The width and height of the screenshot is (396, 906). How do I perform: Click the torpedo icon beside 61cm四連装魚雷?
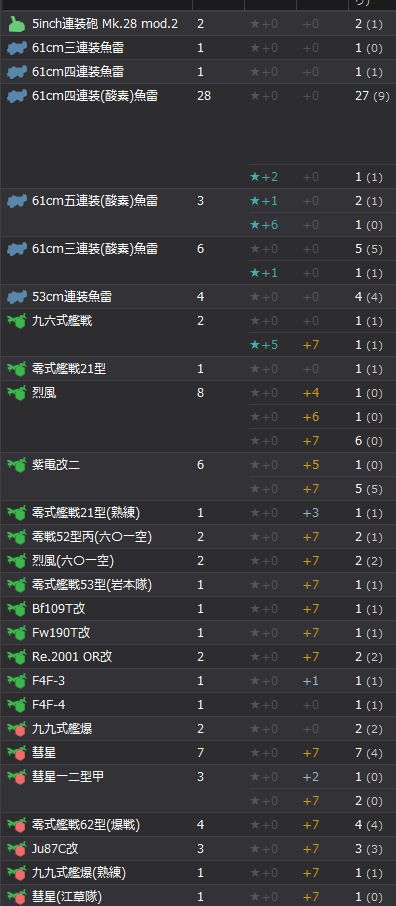pos(17,72)
